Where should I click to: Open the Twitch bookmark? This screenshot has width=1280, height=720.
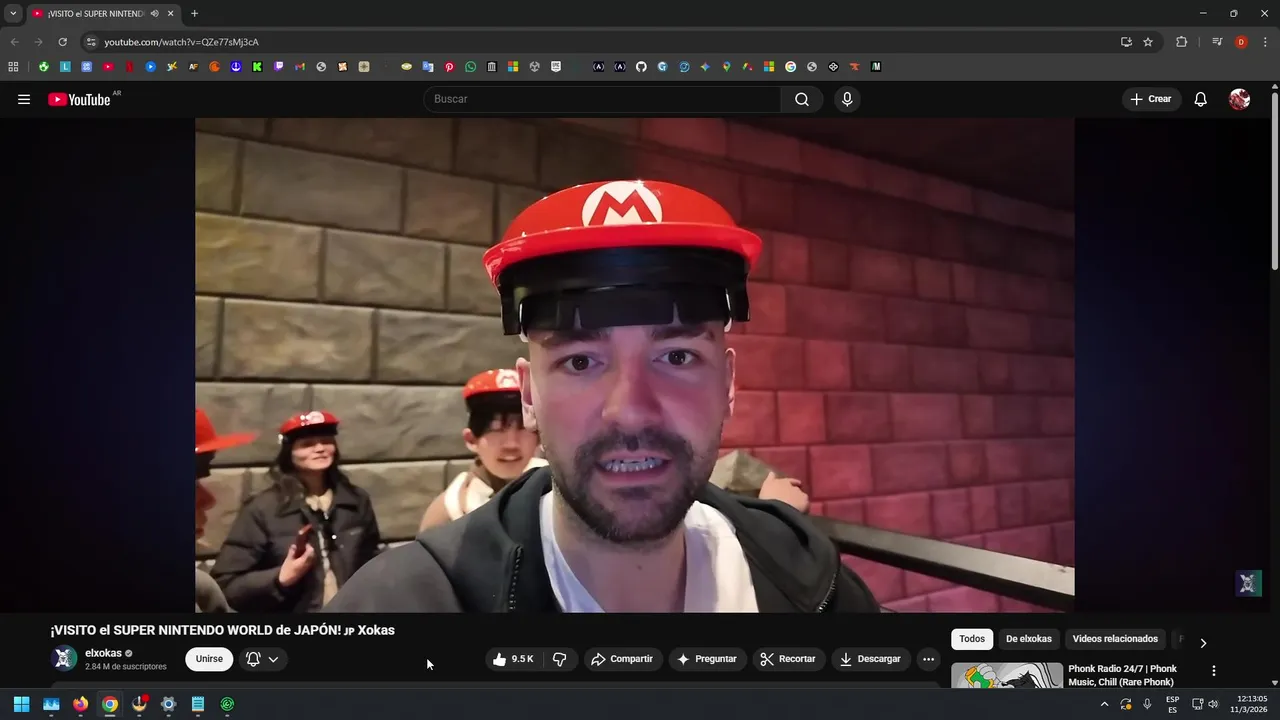point(278,67)
